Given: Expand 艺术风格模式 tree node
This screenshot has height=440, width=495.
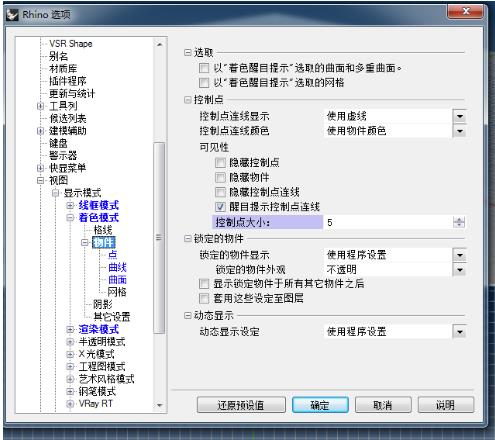Looking at the screenshot, I should (70, 379).
